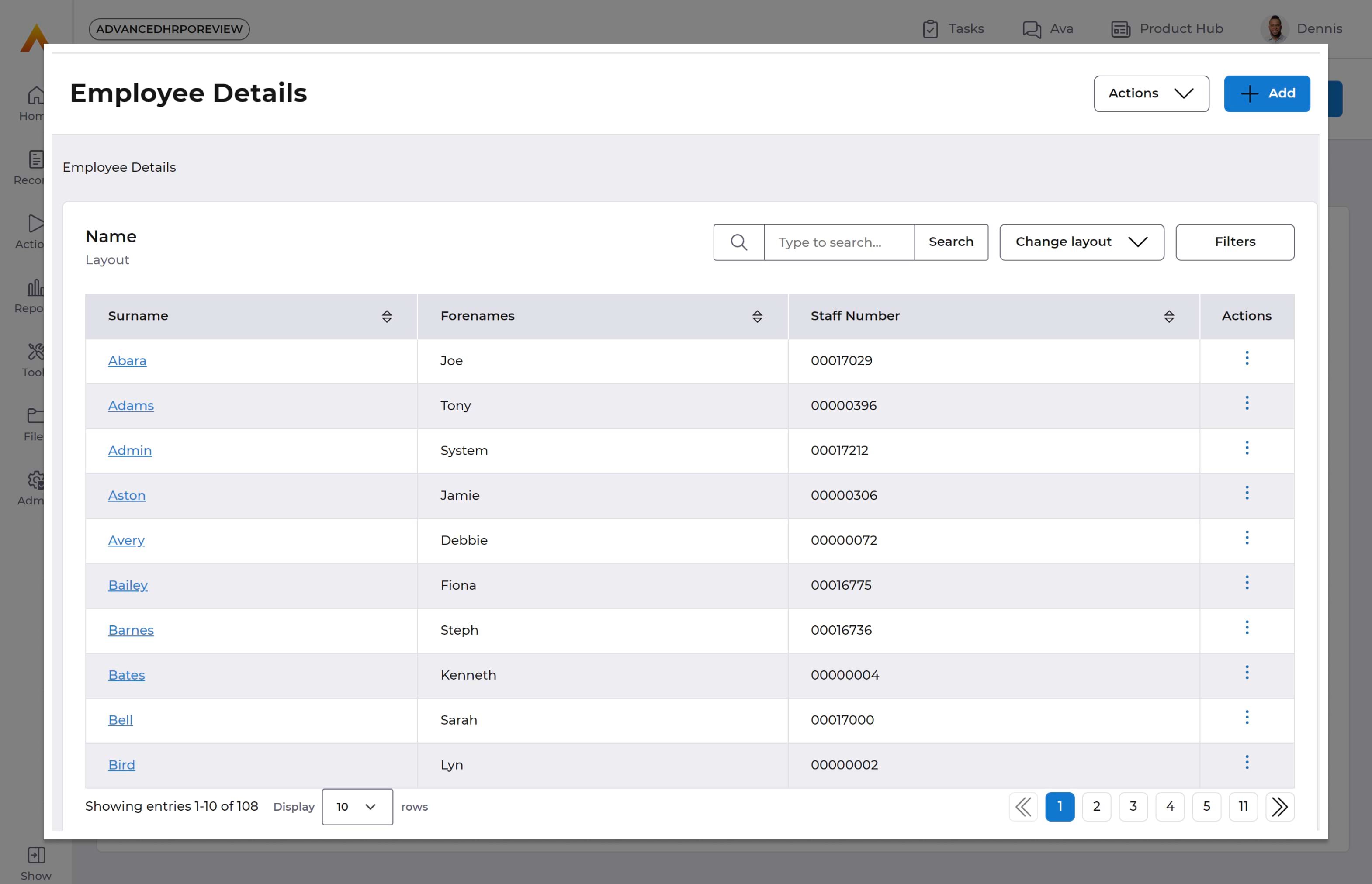The image size is (1372, 884).
Task: Click the Search button
Action: pos(951,242)
